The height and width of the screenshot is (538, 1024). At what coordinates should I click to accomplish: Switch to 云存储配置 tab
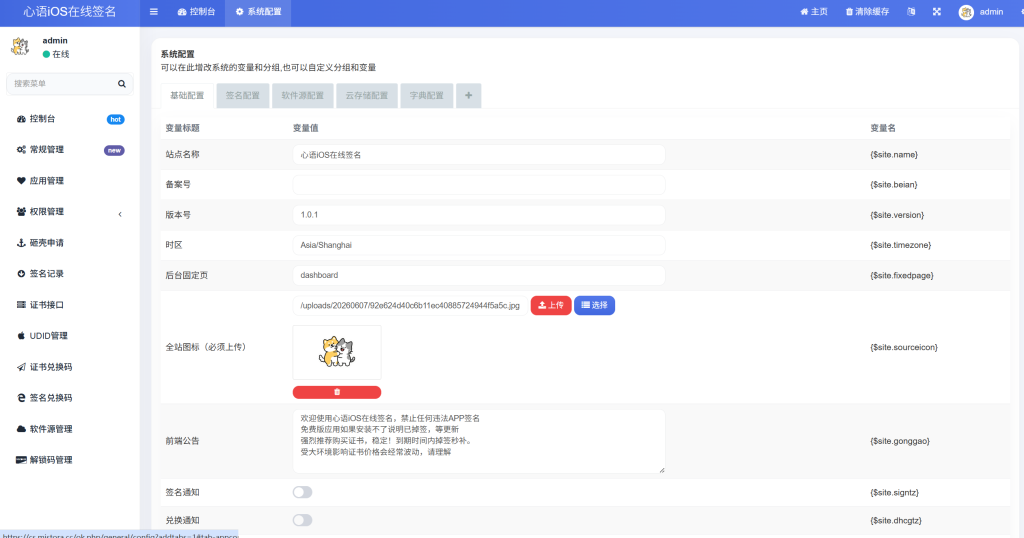366,95
